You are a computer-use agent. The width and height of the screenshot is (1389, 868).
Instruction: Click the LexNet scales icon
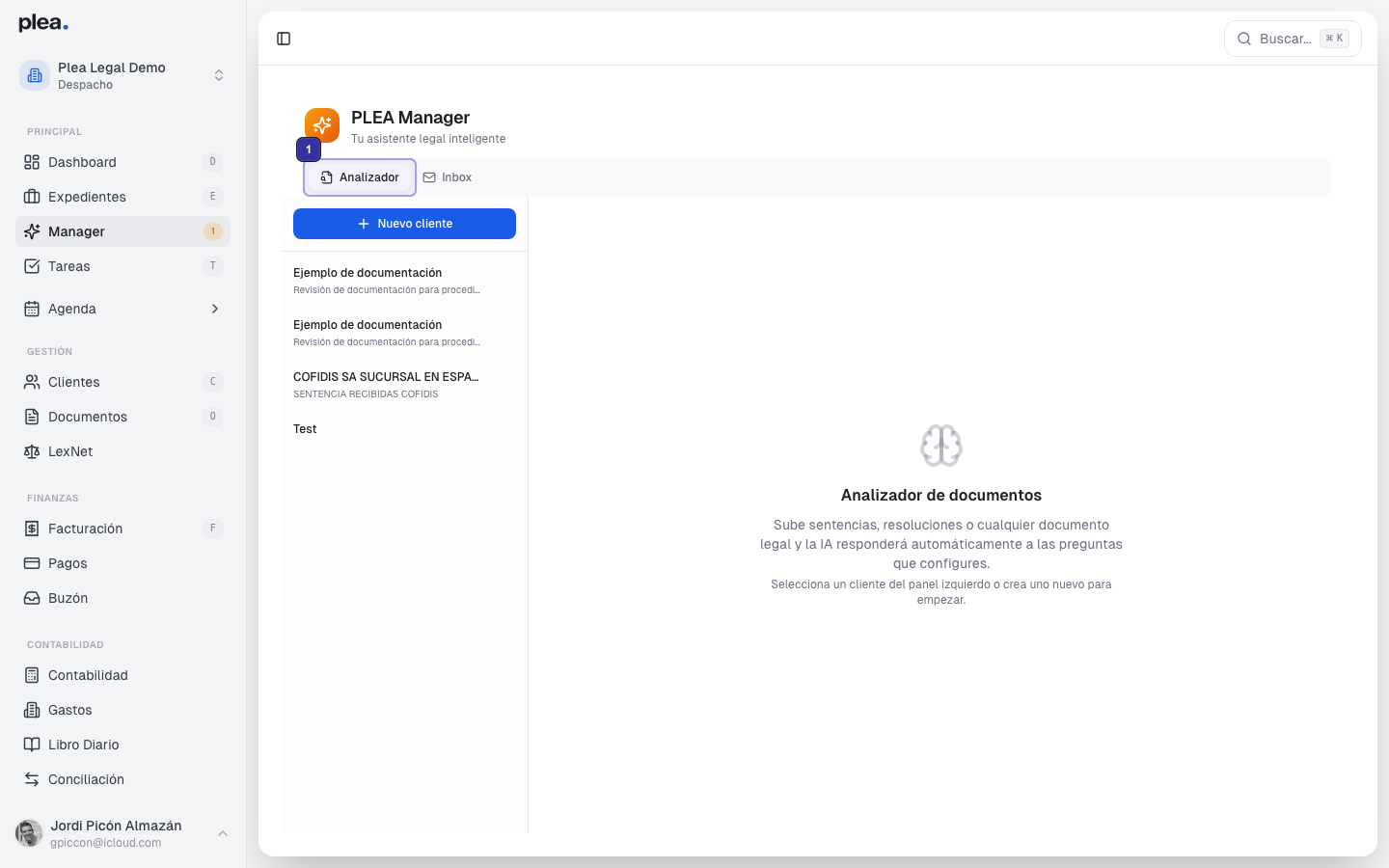point(32,451)
